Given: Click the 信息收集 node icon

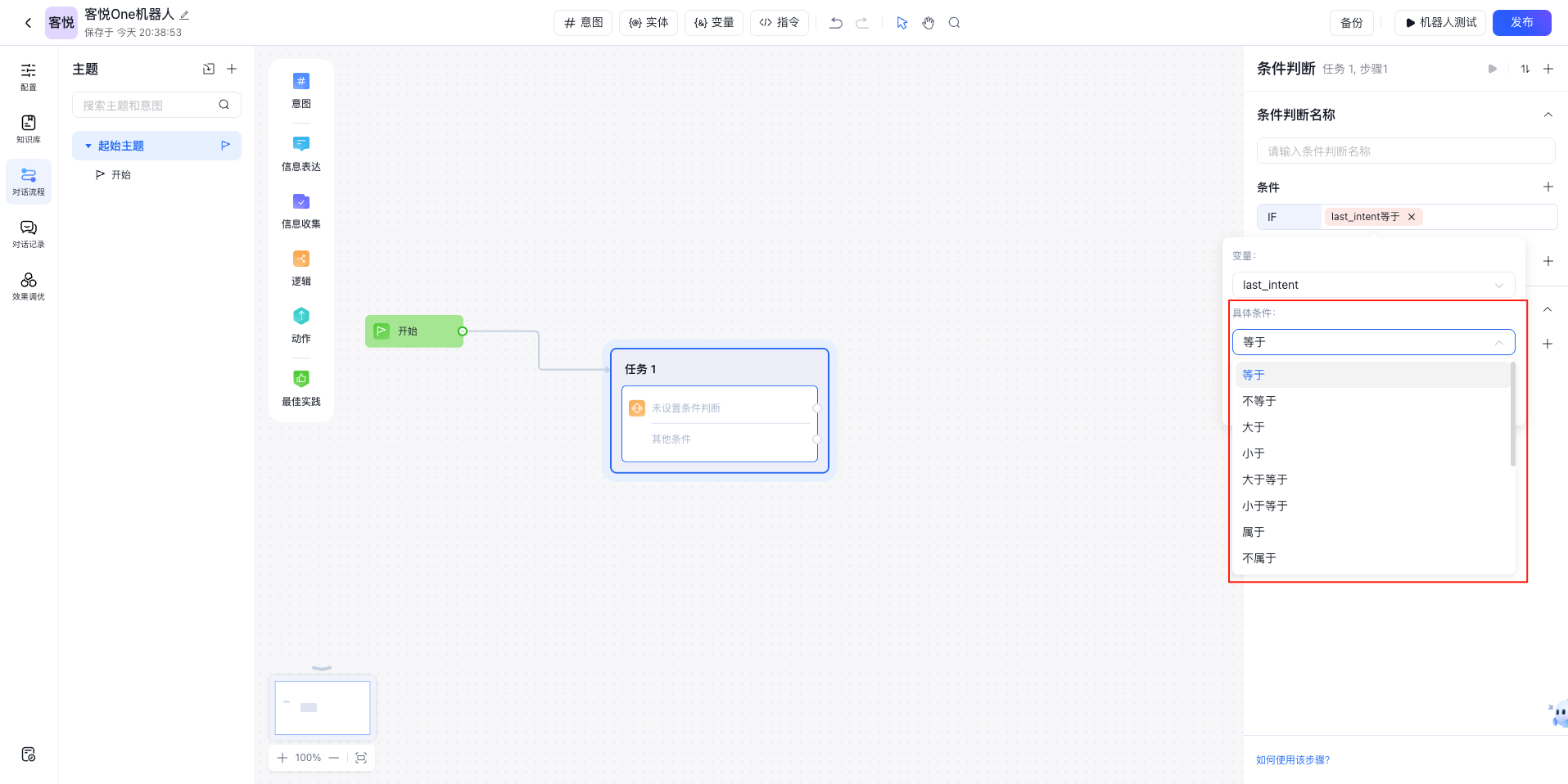Looking at the screenshot, I should 301,202.
